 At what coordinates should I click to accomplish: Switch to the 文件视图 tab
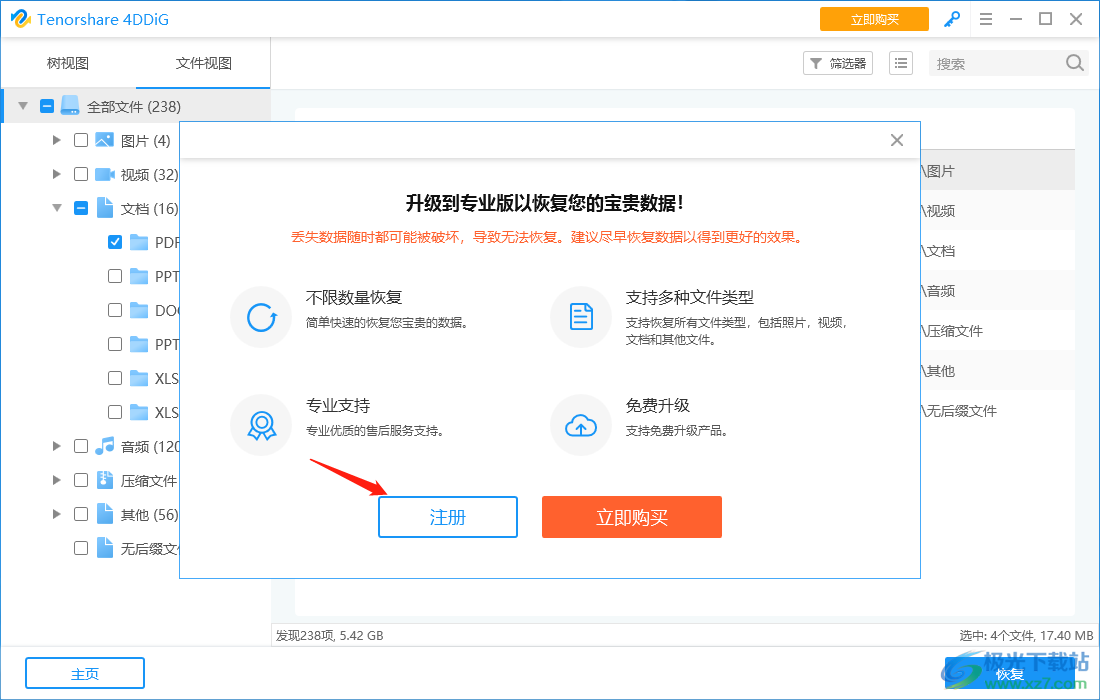(203, 63)
